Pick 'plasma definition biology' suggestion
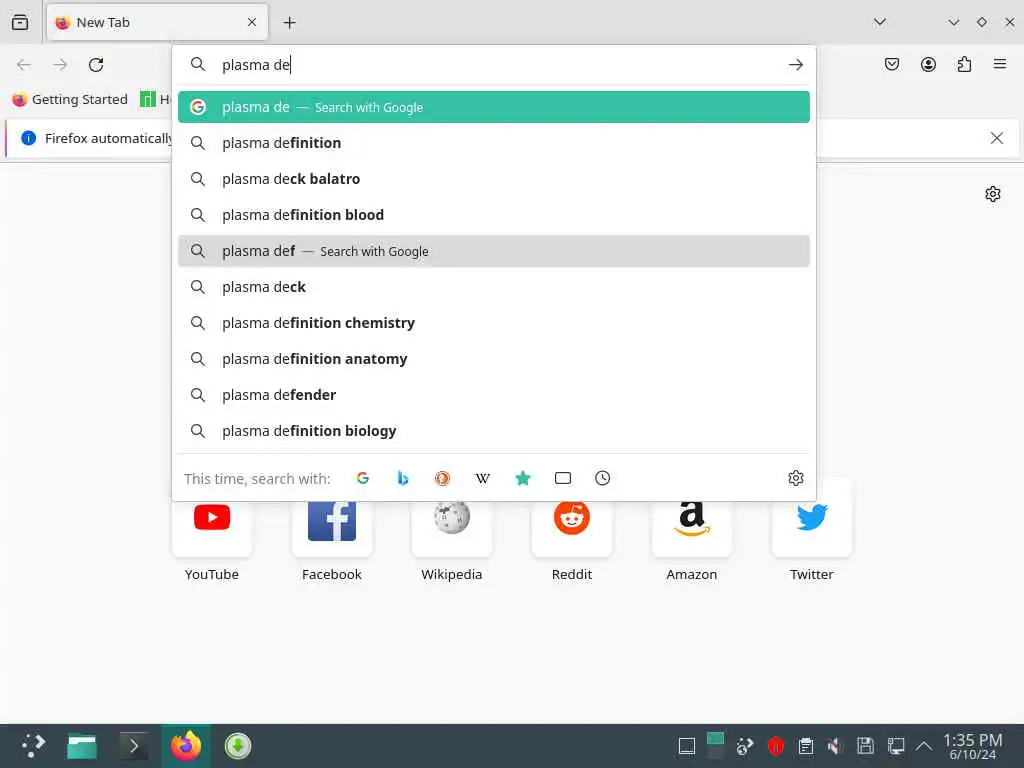The image size is (1024, 768). tap(494, 430)
